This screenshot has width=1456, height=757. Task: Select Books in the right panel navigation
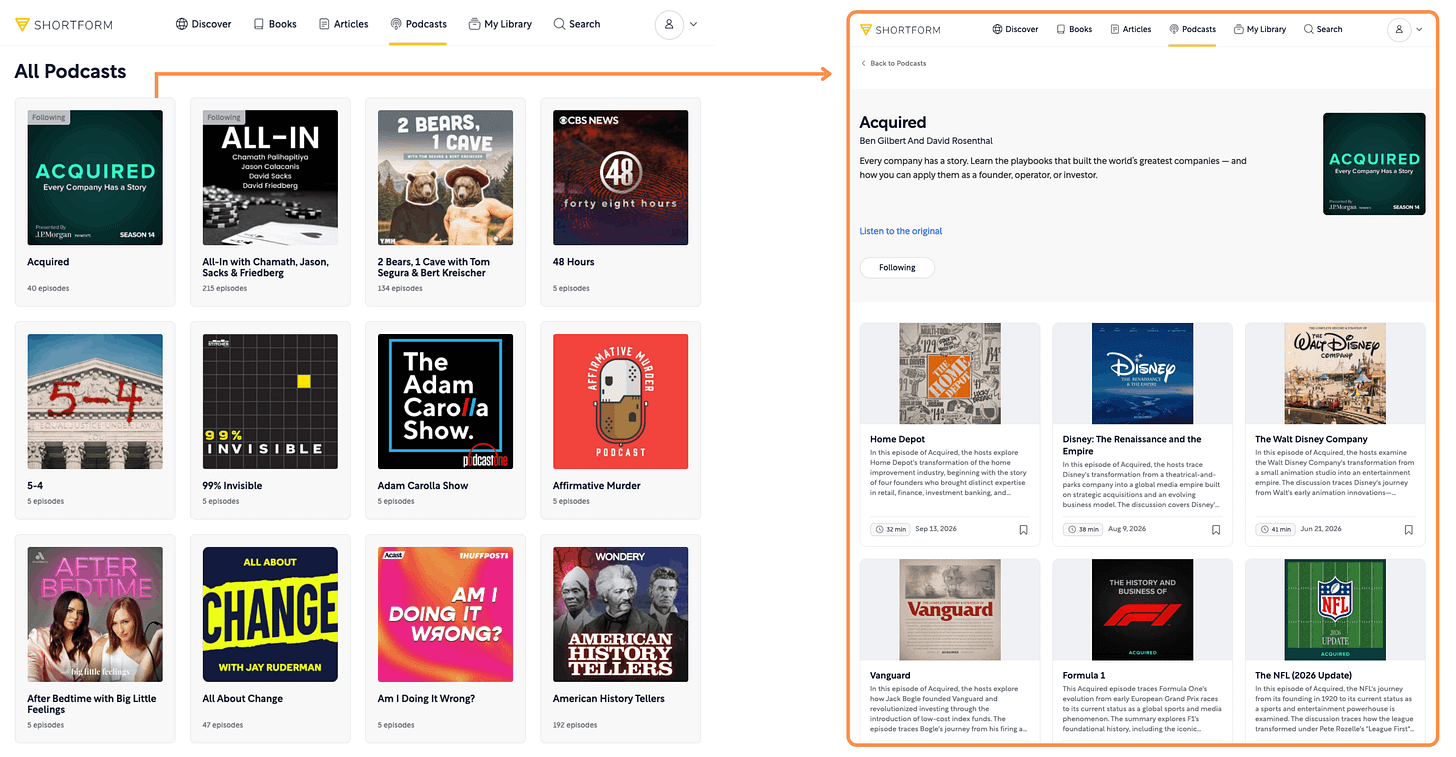tap(1074, 30)
